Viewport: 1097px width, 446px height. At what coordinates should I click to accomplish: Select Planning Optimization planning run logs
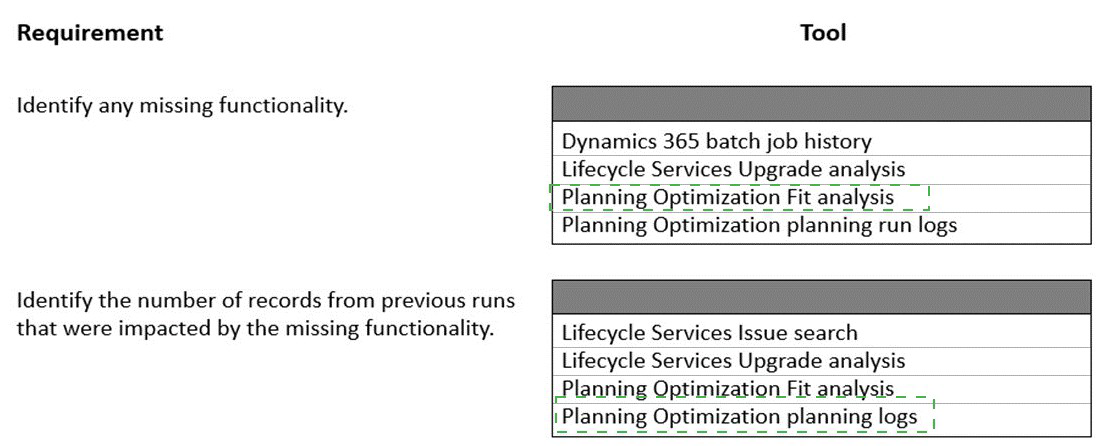759,225
